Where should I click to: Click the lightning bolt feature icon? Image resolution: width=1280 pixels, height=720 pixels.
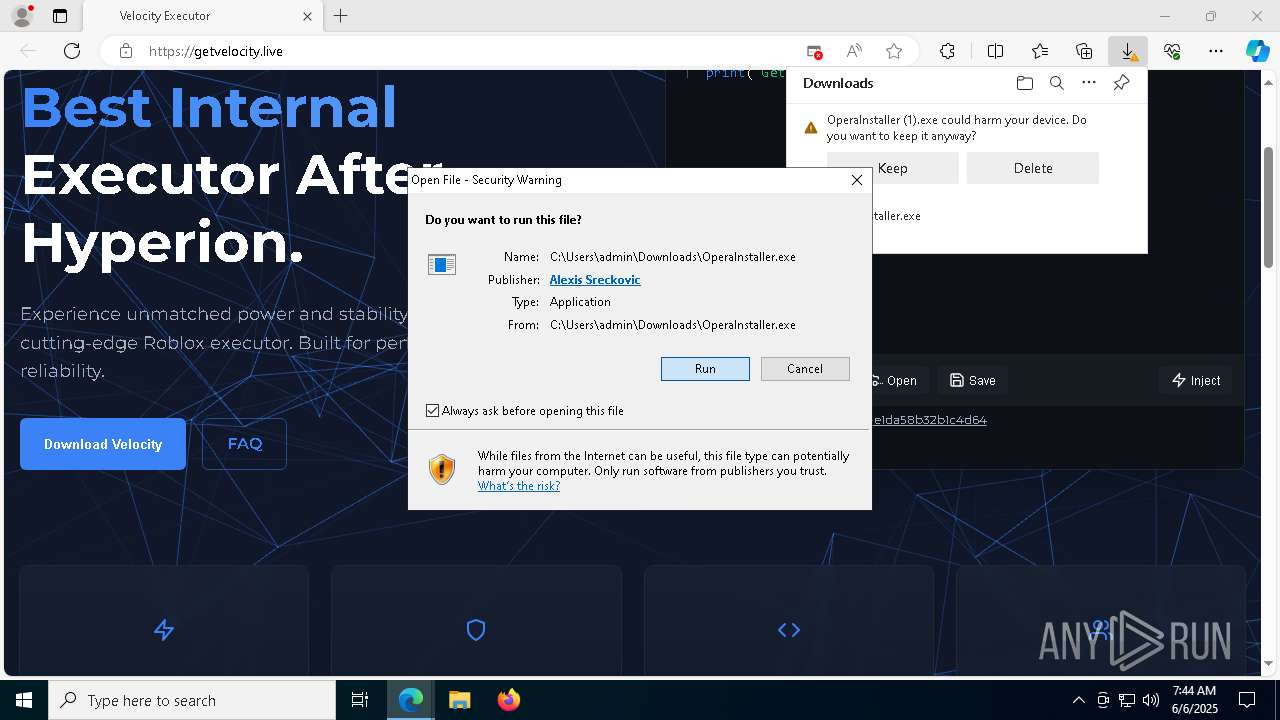point(164,630)
